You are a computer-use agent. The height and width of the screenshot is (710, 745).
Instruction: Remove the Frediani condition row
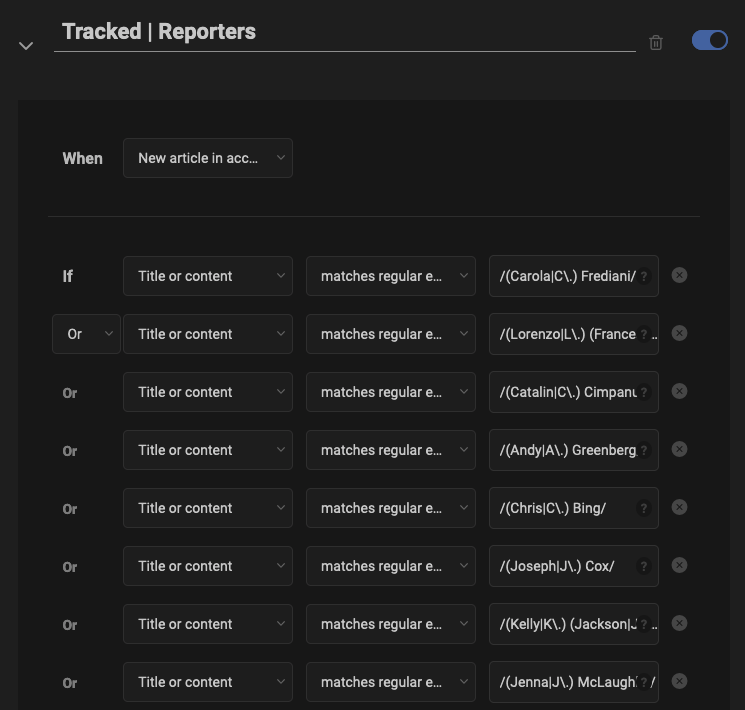click(x=679, y=275)
